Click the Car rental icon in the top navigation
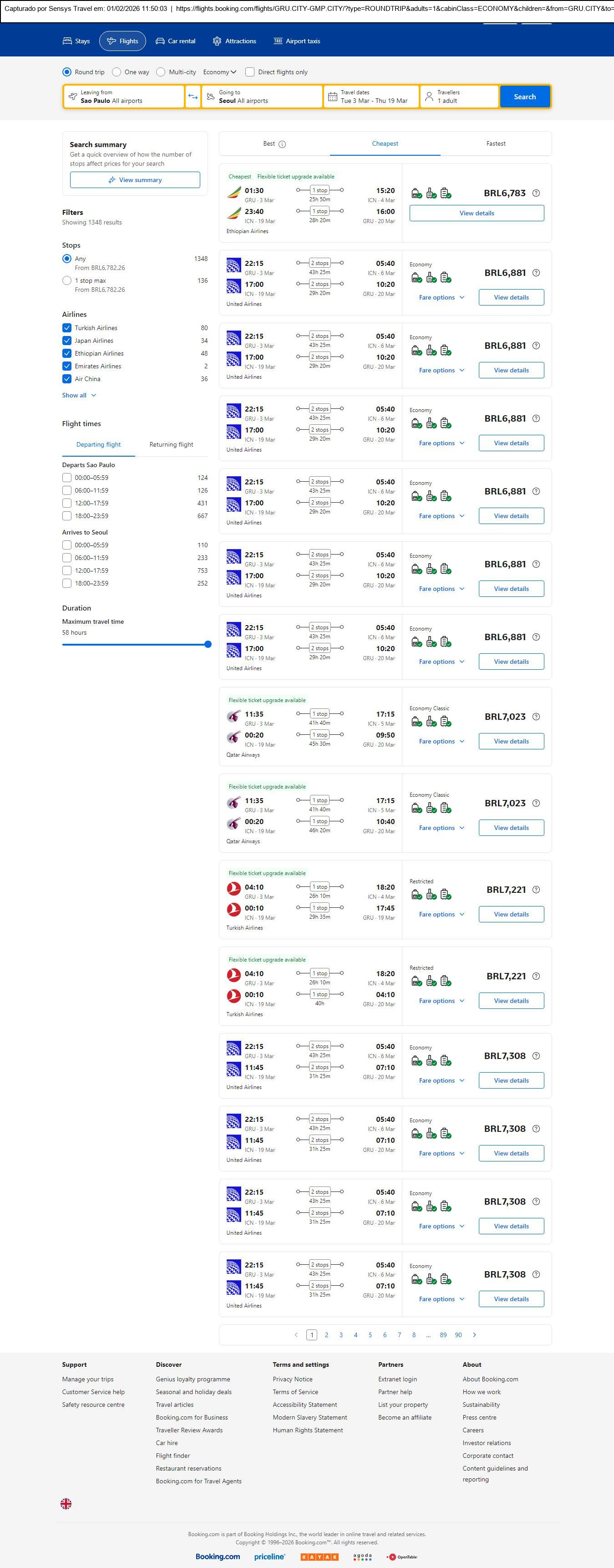This screenshot has width=614, height=1568. [x=160, y=41]
